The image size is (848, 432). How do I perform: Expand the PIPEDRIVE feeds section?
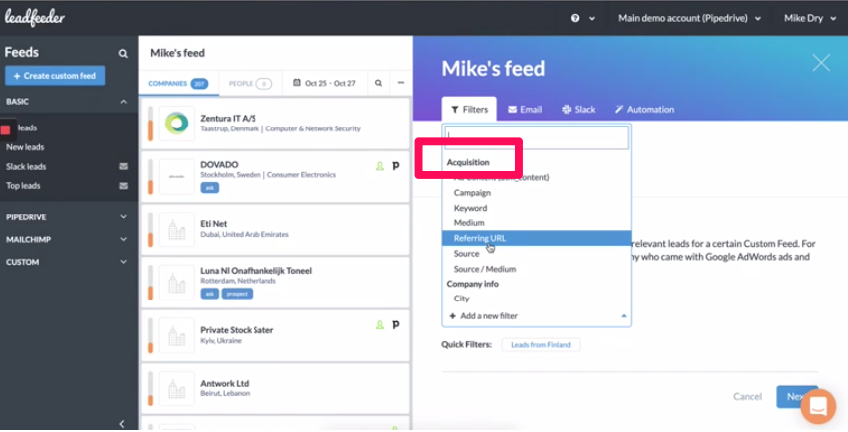point(123,217)
